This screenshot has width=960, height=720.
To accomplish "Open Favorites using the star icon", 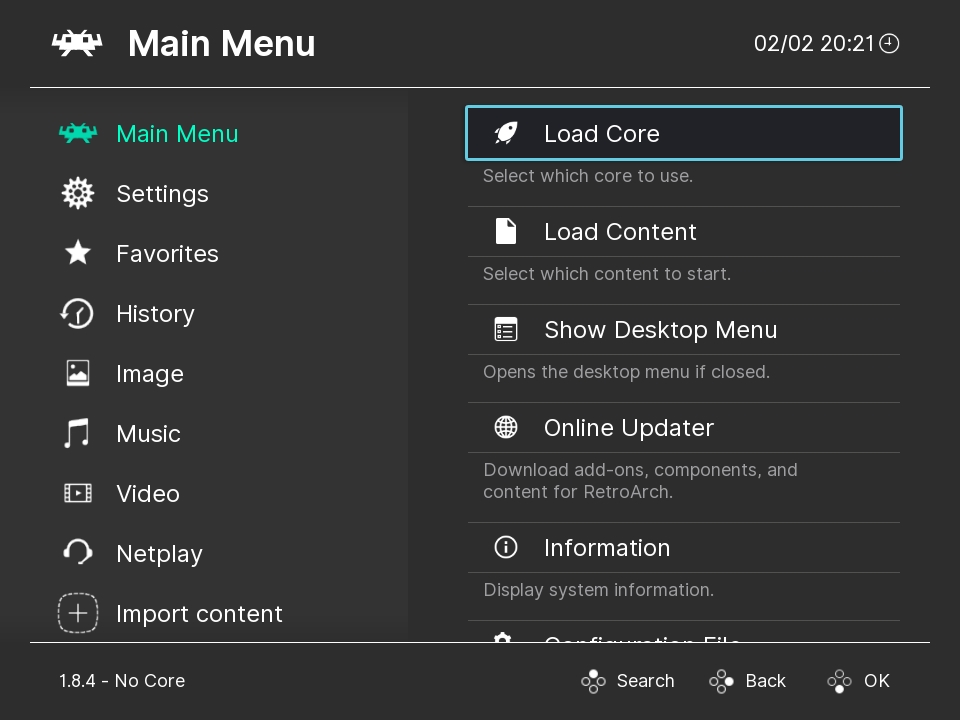I will [x=78, y=254].
